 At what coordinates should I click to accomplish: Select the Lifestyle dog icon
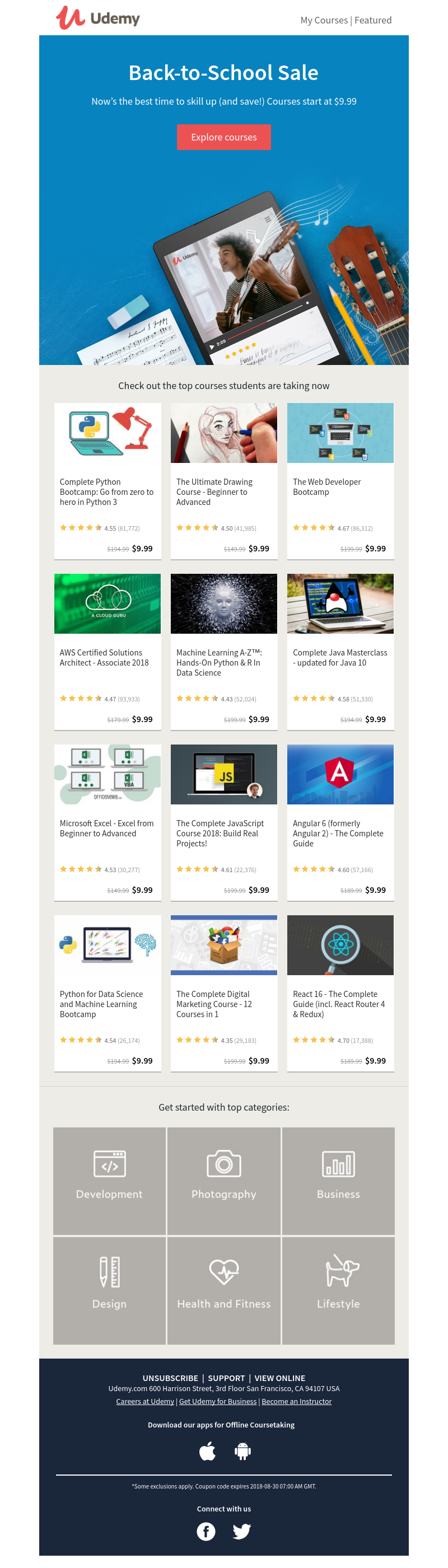342,1271
